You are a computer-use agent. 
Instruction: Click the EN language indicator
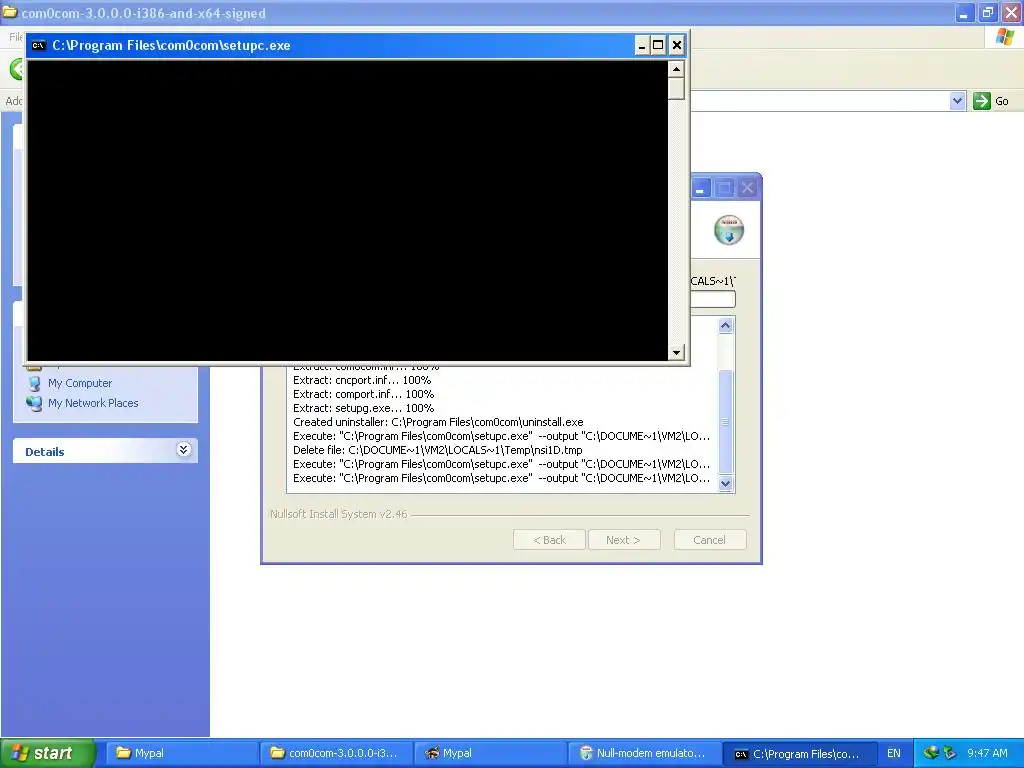893,753
